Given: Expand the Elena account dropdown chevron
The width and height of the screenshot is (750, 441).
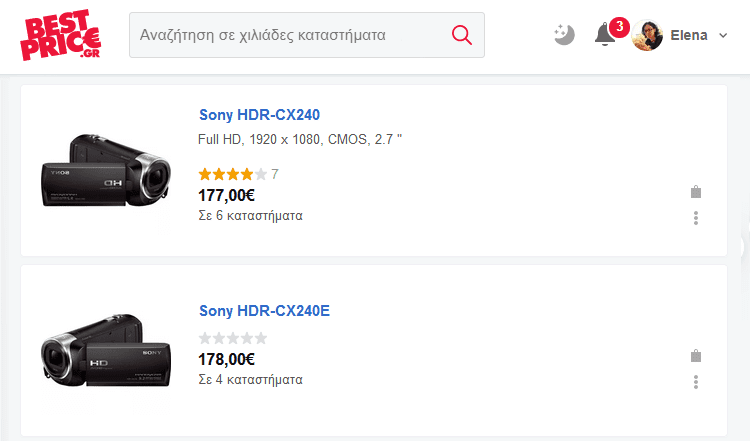Looking at the screenshot, I should [723, 35].
